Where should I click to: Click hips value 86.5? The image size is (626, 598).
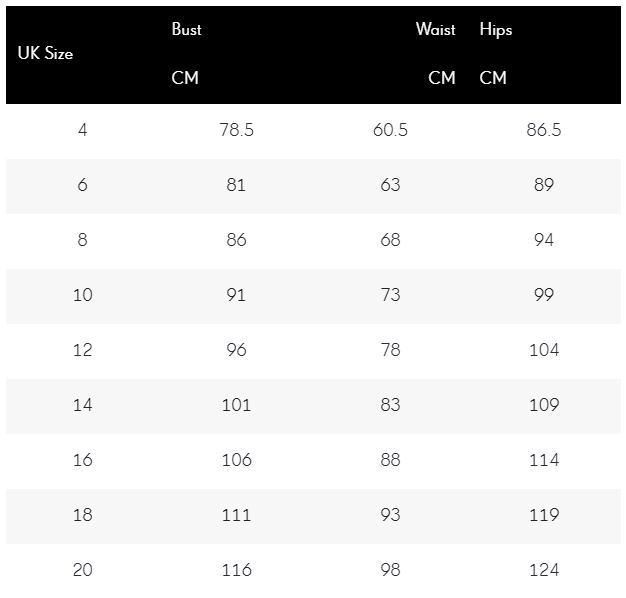point(544,130)
